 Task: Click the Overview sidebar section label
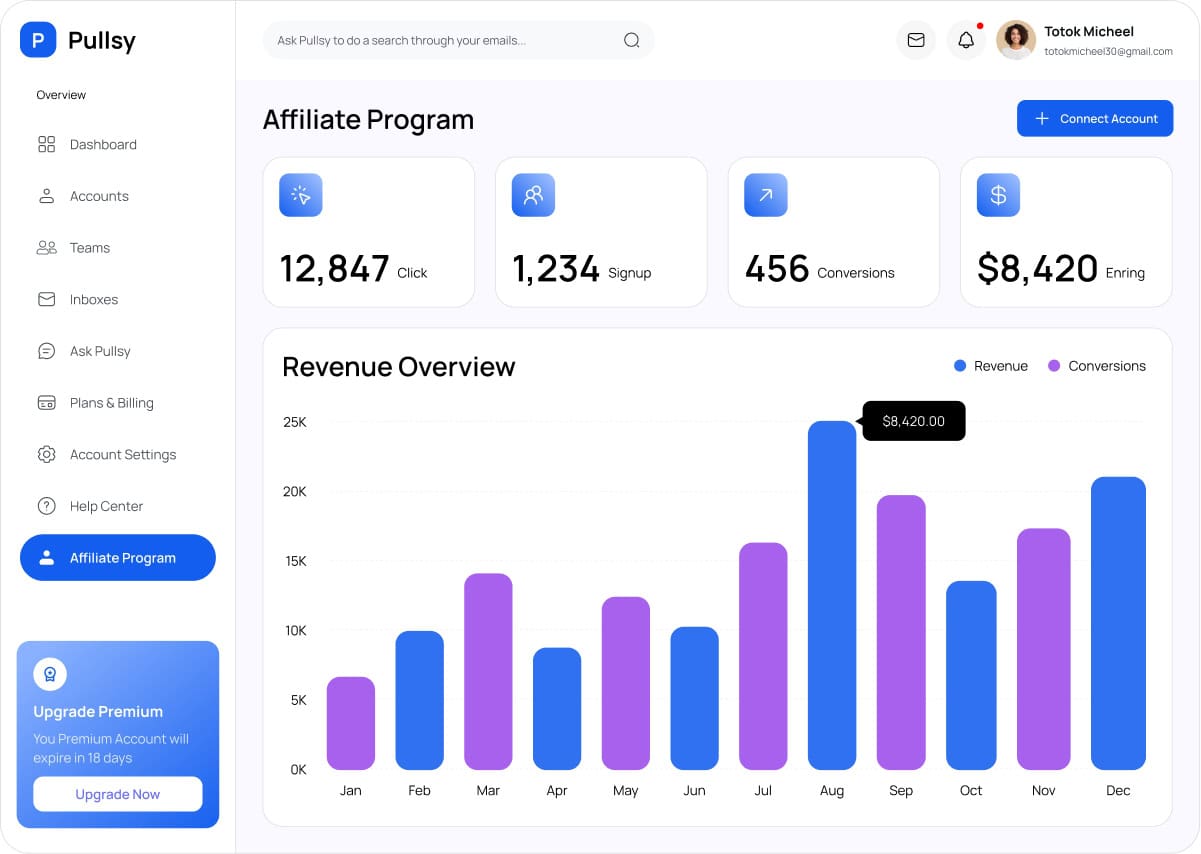point(61,95)
